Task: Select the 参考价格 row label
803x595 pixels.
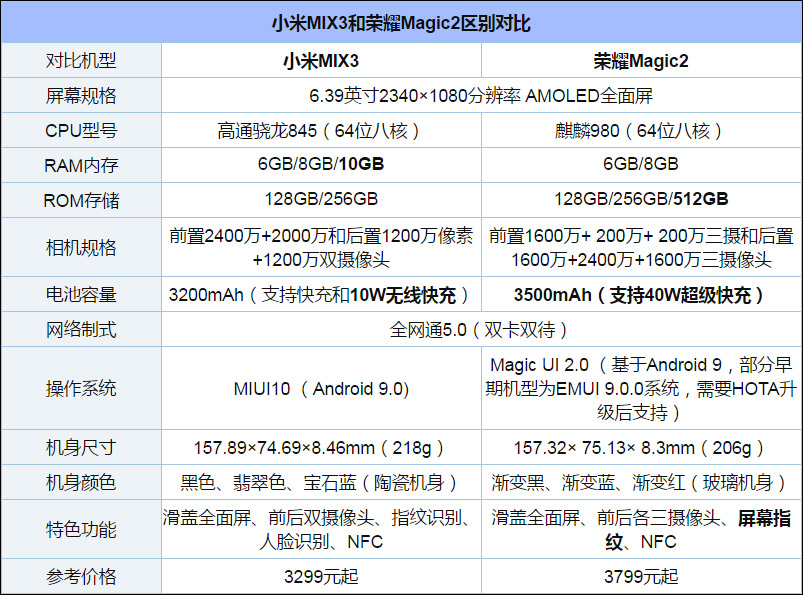Action: (81, 577)
